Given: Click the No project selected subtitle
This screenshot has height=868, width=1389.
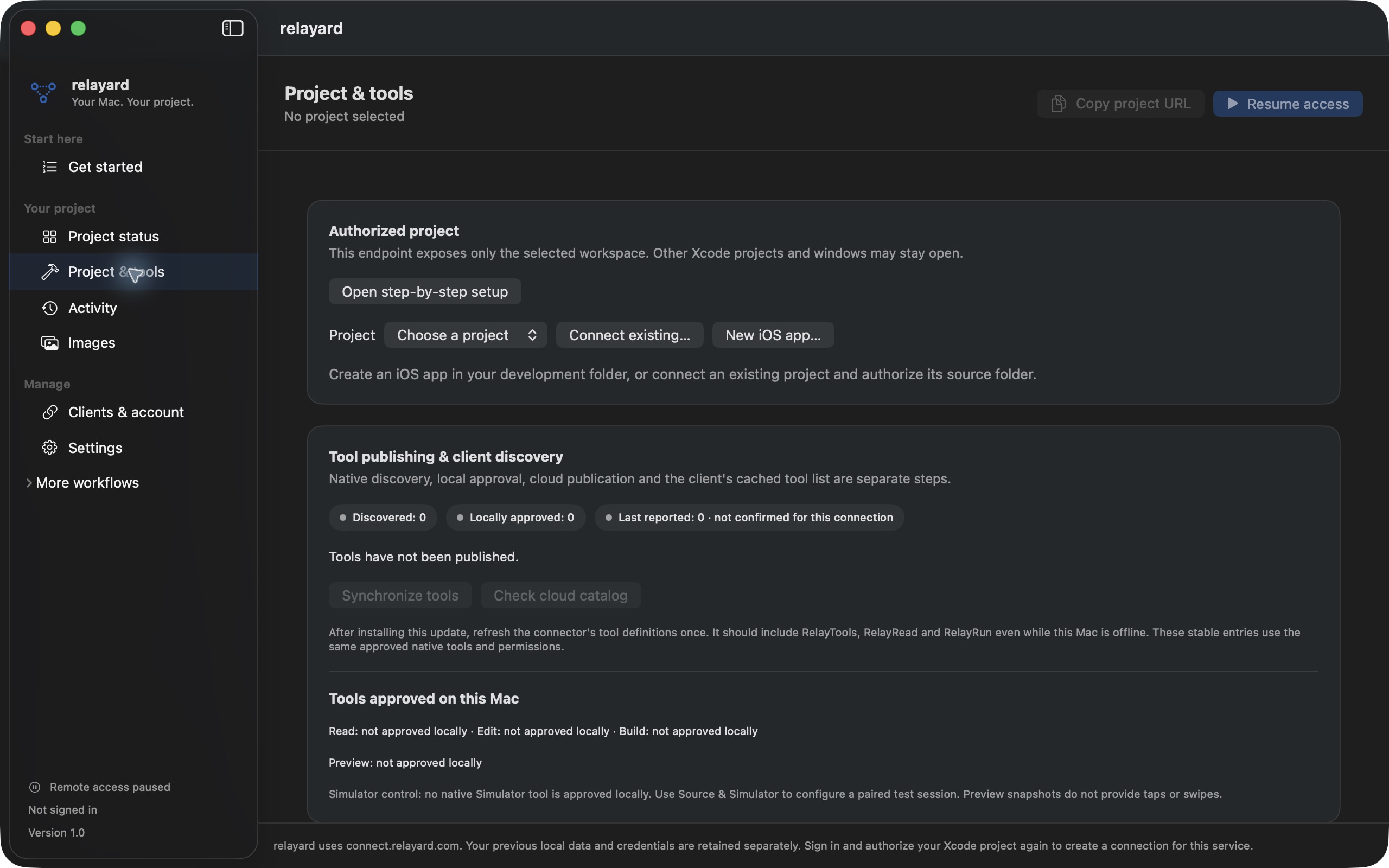Looking at the screenshot, I should pyautogui.click(x=345, y=117).
